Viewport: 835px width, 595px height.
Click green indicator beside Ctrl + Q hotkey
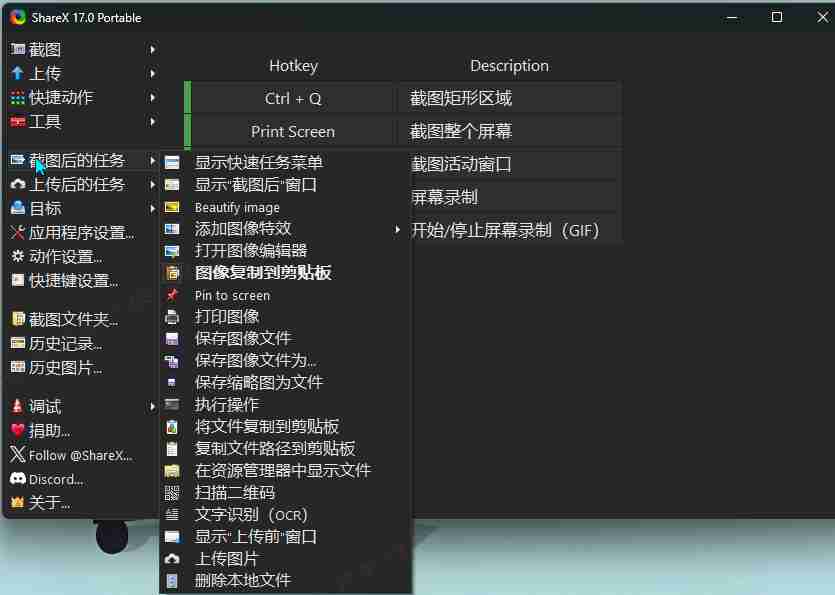[x=187, y=98]
